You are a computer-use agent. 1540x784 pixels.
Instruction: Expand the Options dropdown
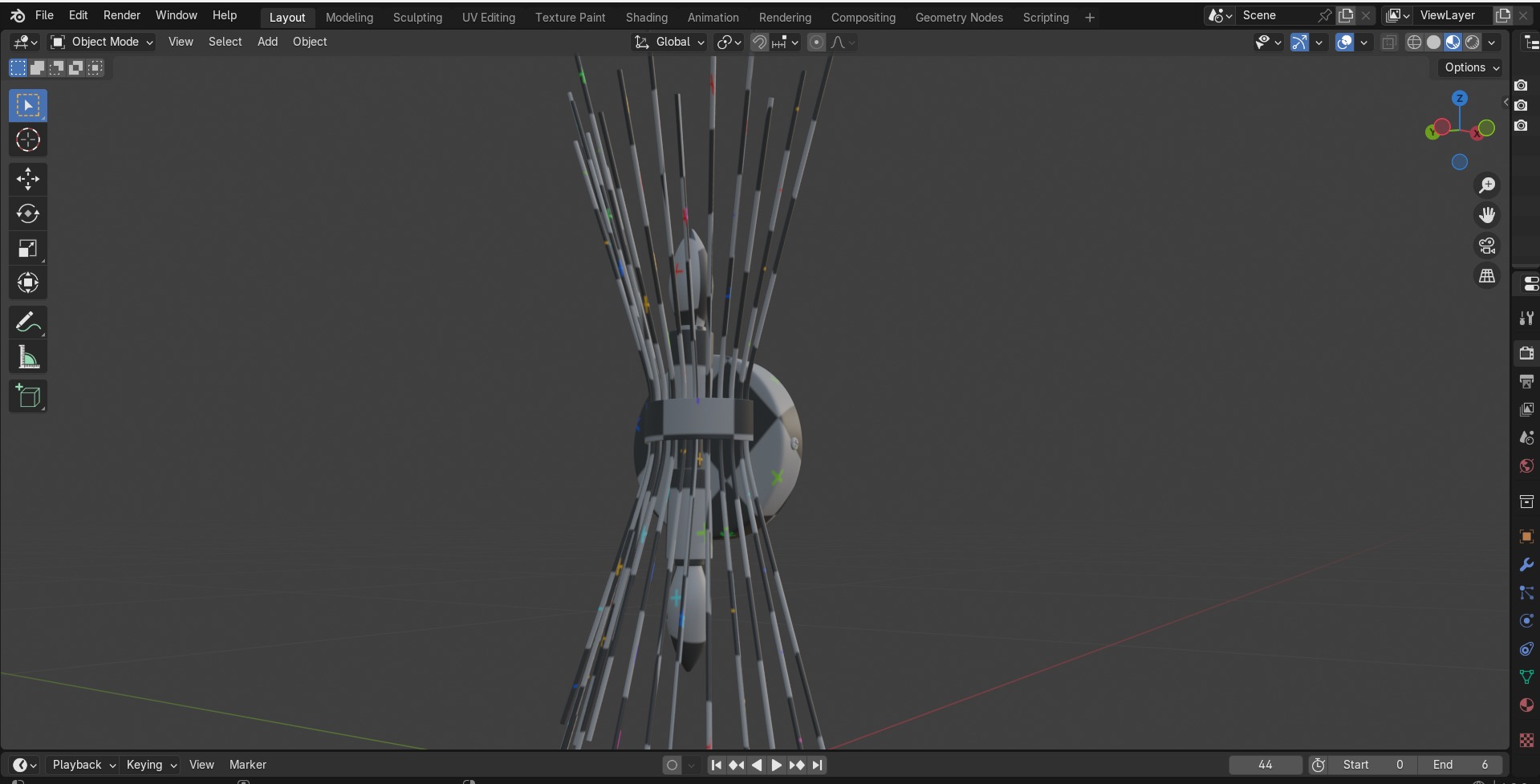pos(1472,67)
